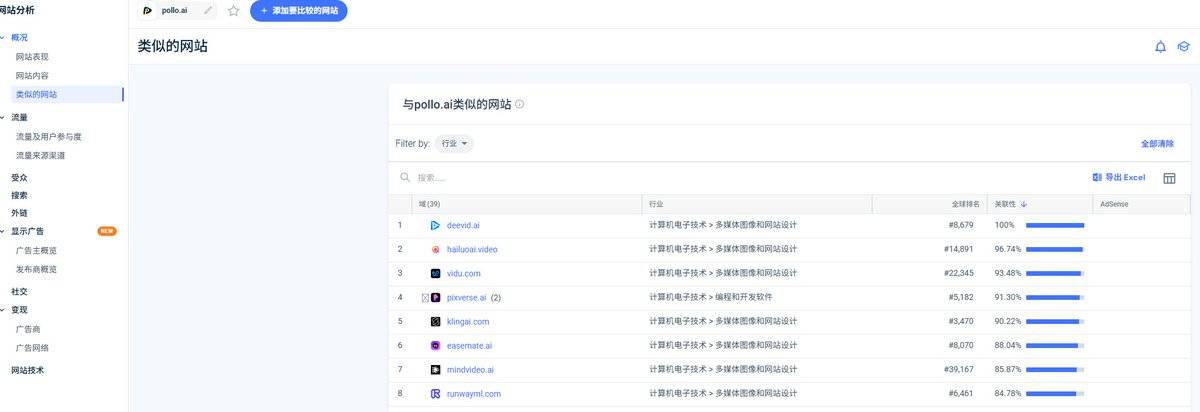Collapse the 流量 sidebar section
This screenshot has width=1200, height=412.
pyautogui.click(x=3, y=117)
